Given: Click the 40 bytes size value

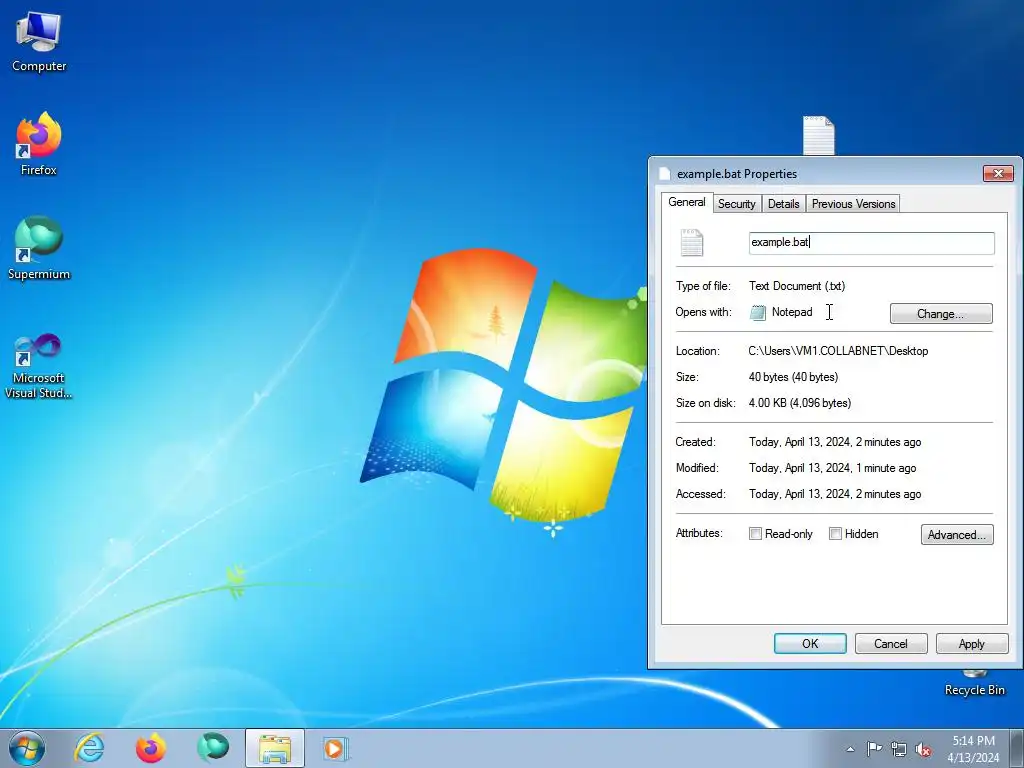Looking at the screenshot, I should (793, 377).
